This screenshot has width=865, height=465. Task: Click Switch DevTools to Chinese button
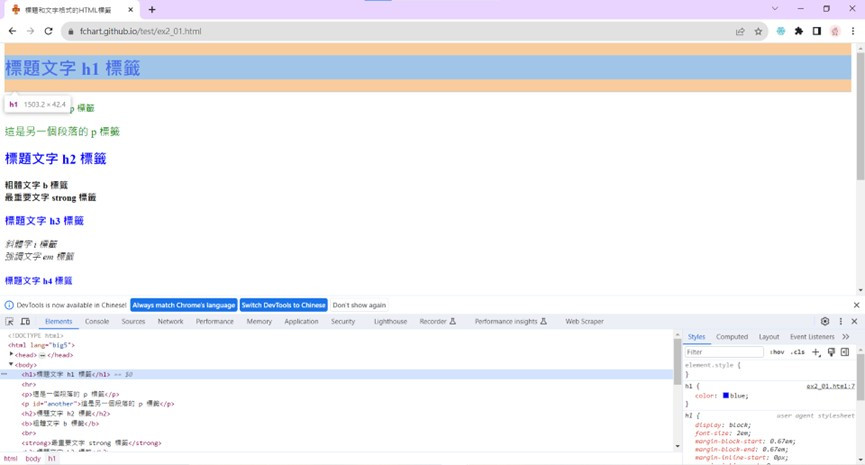[x=284, y=305]
